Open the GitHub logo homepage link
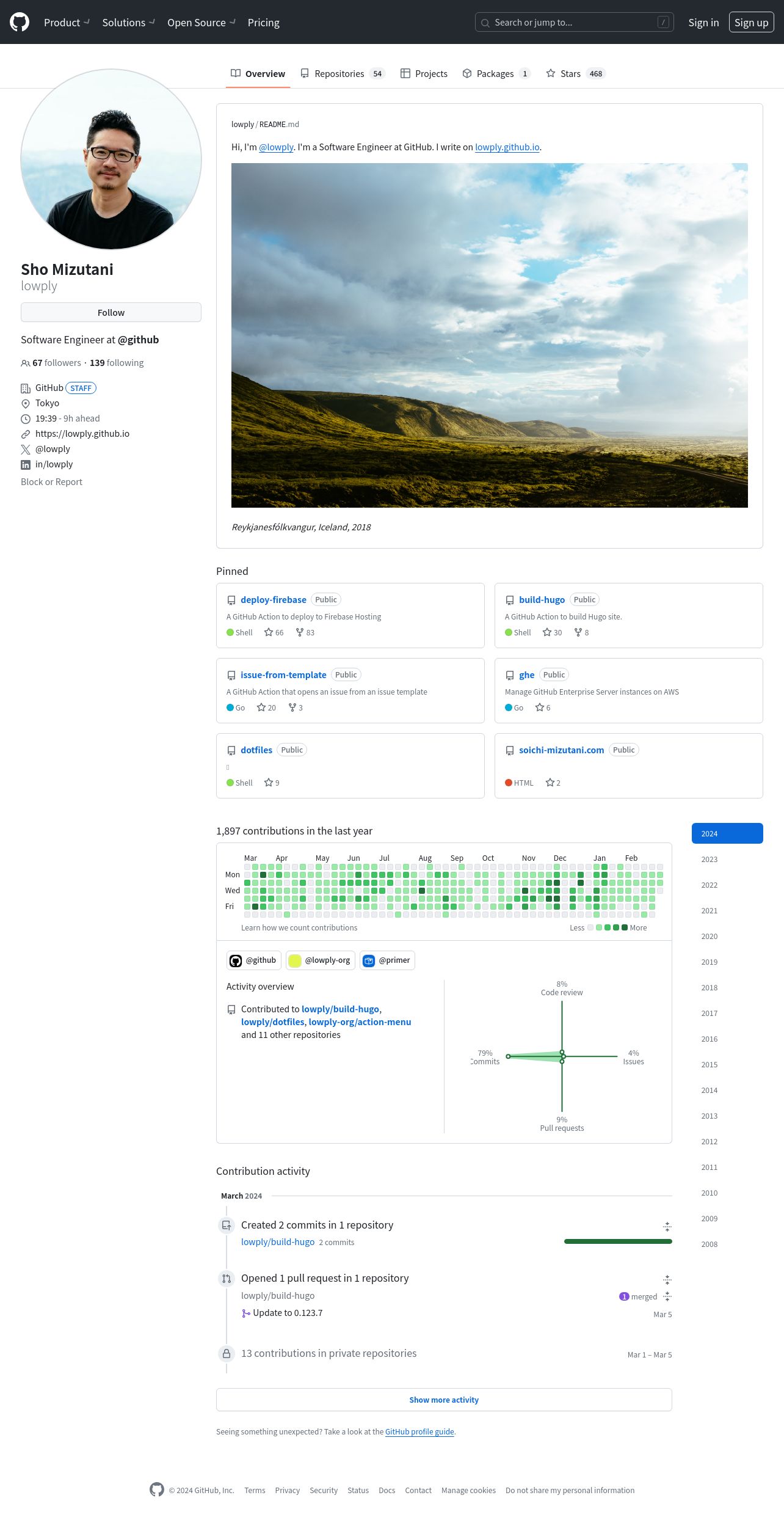784x1520 pixels. [x=20, y=23]
